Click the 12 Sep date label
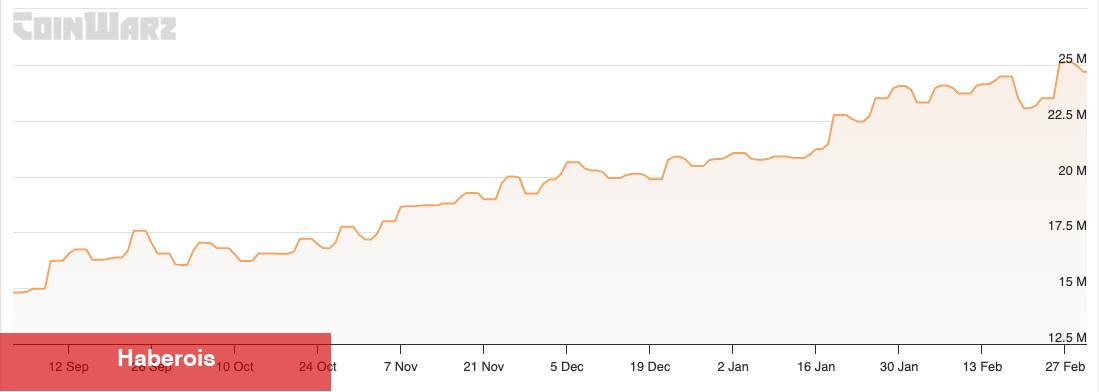 coord(69,367)
